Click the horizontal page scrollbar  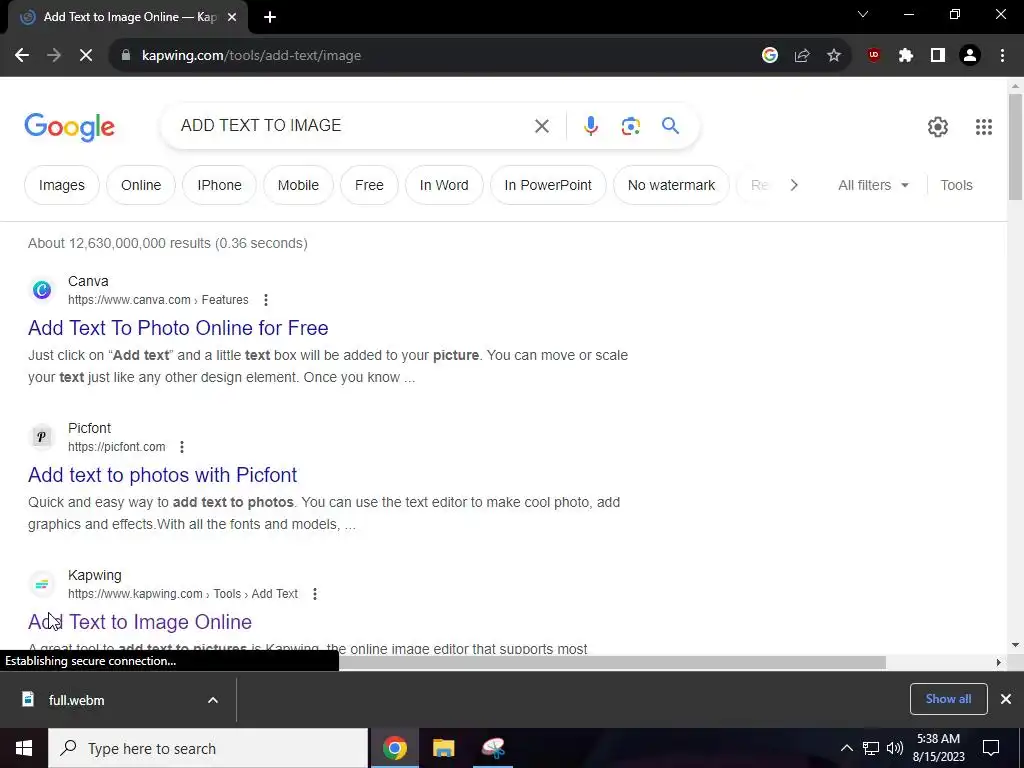[612, 662]
